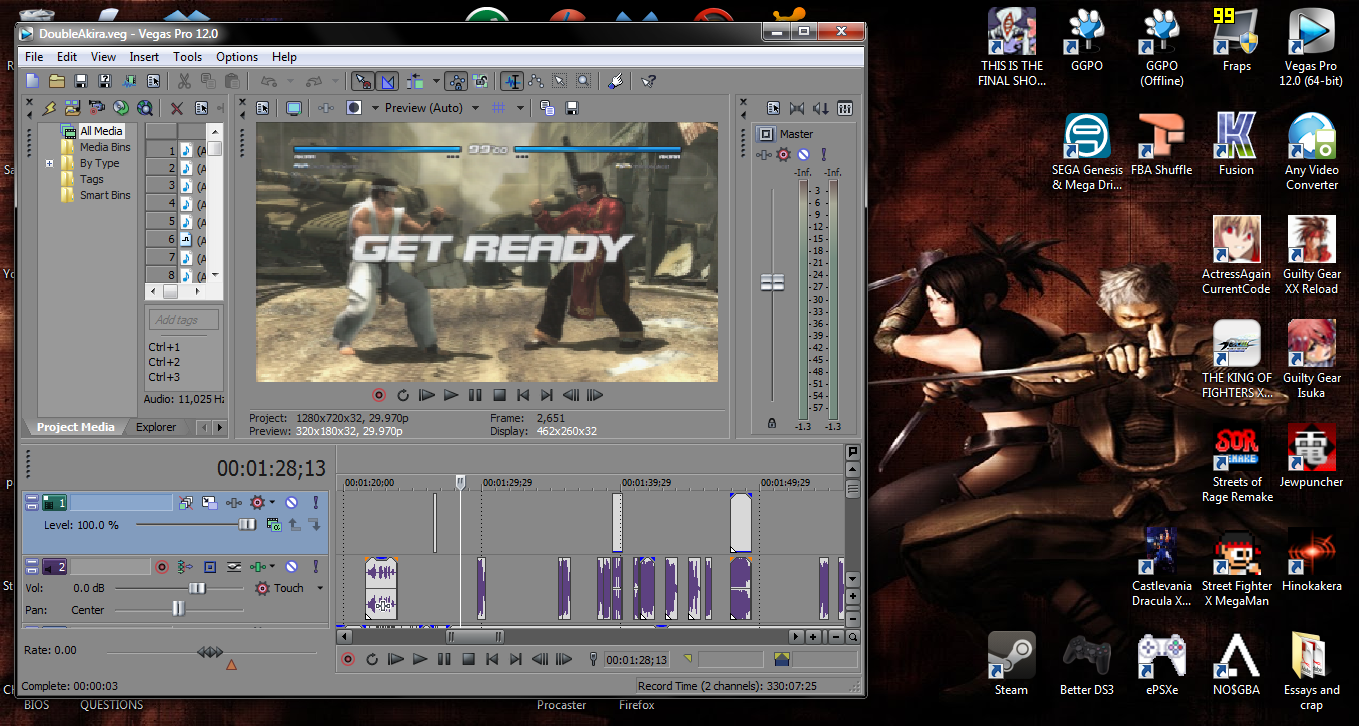Viewport: 1359px width, 726px height.
Task: Open Master FX icon in mixer
Action: (766, 155)
